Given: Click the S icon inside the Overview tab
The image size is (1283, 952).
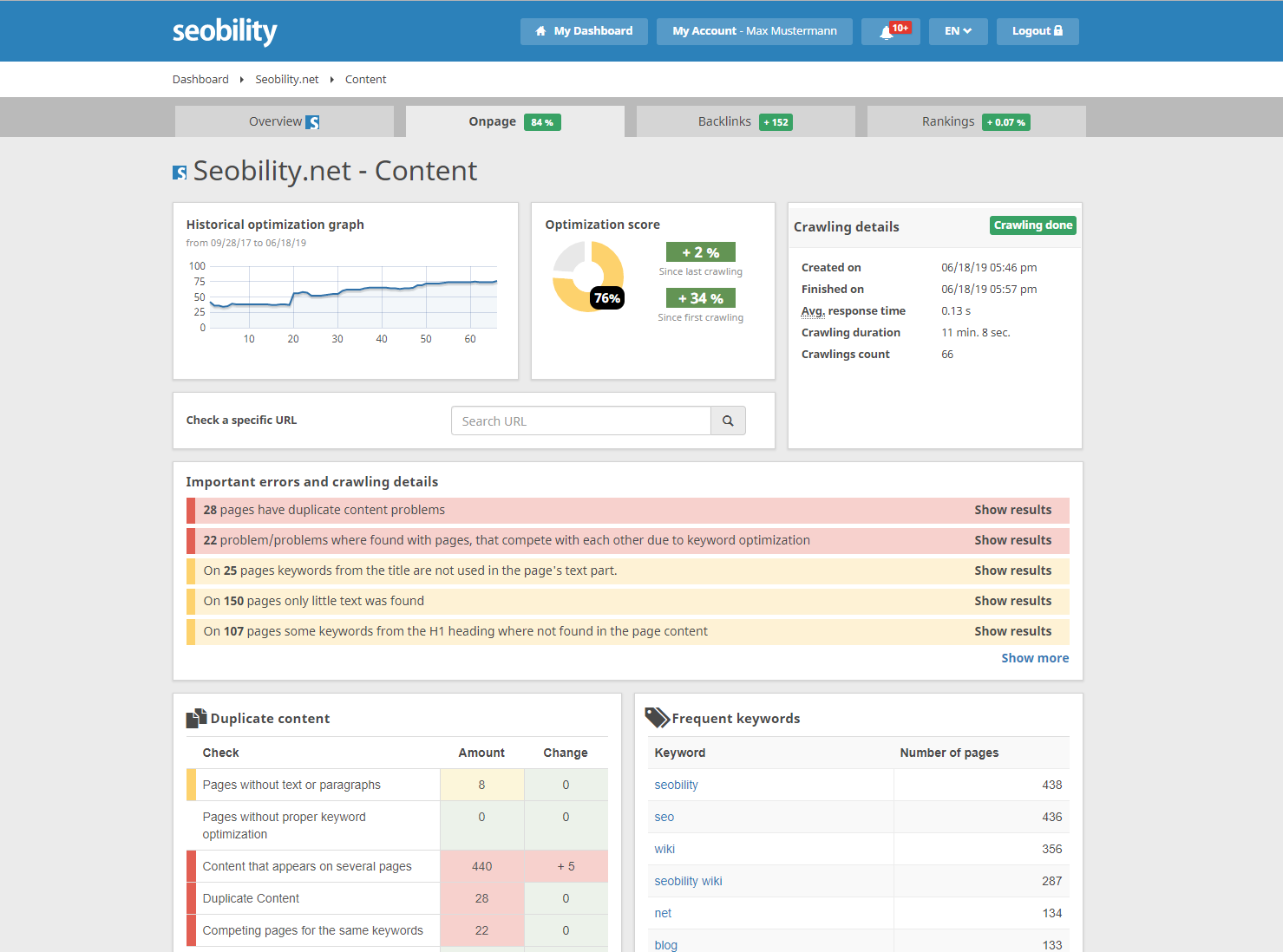Looking at the screenshot, I should point(312,121).
